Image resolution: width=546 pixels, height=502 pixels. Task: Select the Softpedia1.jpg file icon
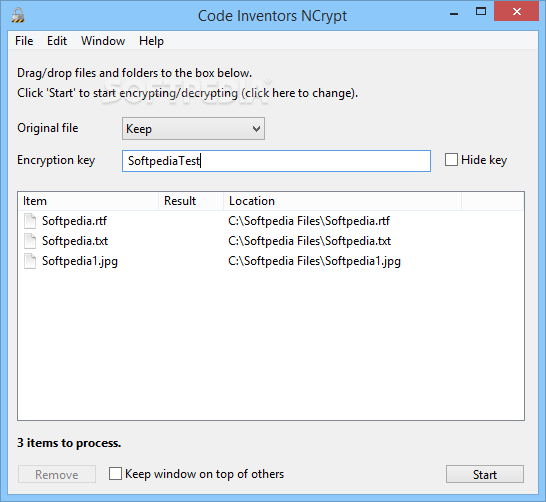pos(30,261)
